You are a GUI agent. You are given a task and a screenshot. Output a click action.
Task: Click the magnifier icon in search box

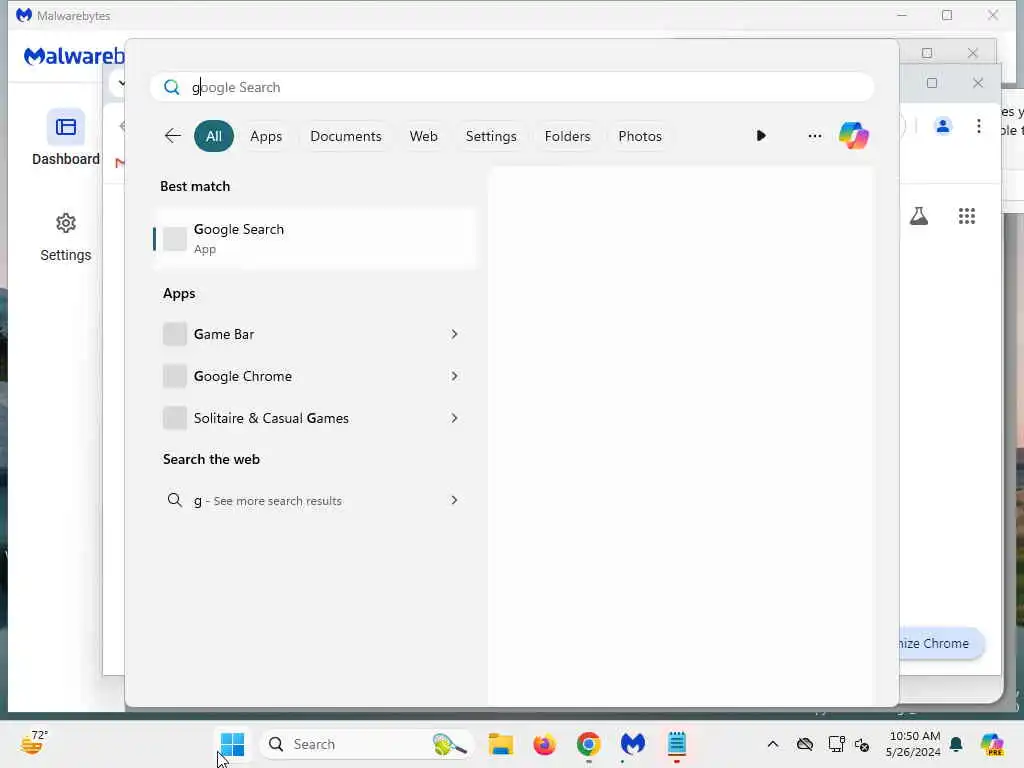pyautogui.click(x=172, y=87)
